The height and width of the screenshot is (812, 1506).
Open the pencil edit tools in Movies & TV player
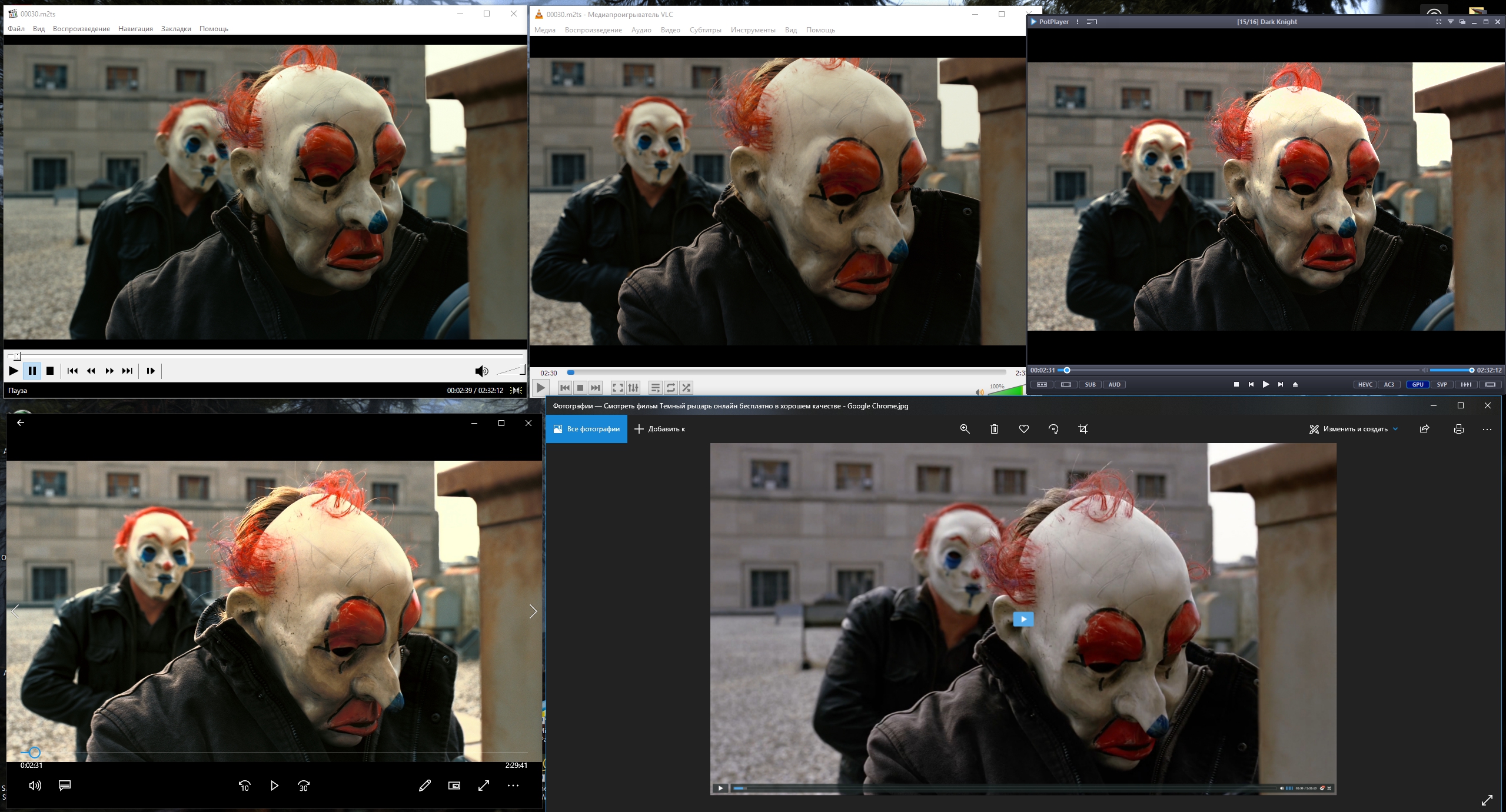coord(425,786)
